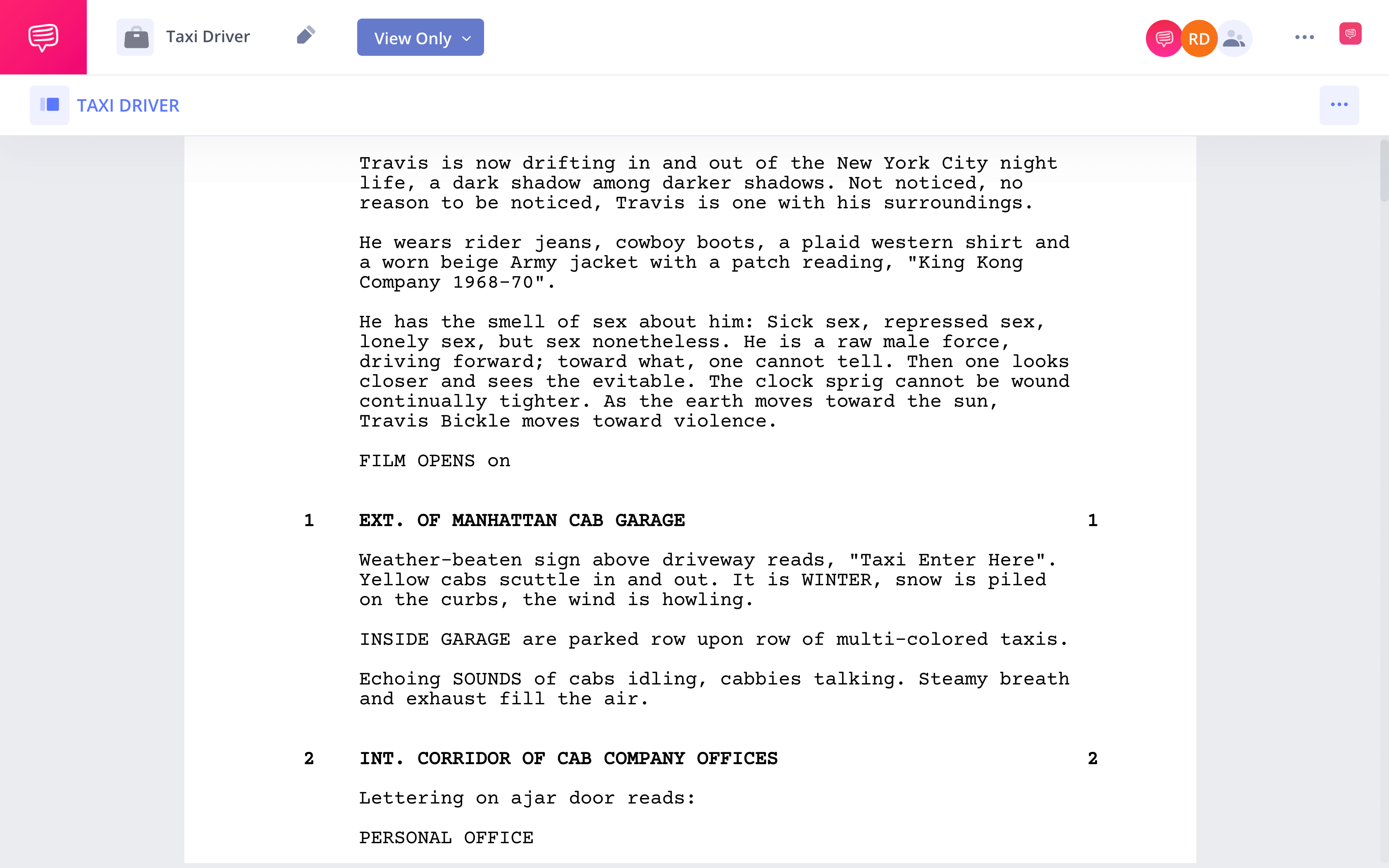Screen dimensions: 1389x868
Task: Click the three-dot overflow menu icon top-right
Action: point(1304,37)
